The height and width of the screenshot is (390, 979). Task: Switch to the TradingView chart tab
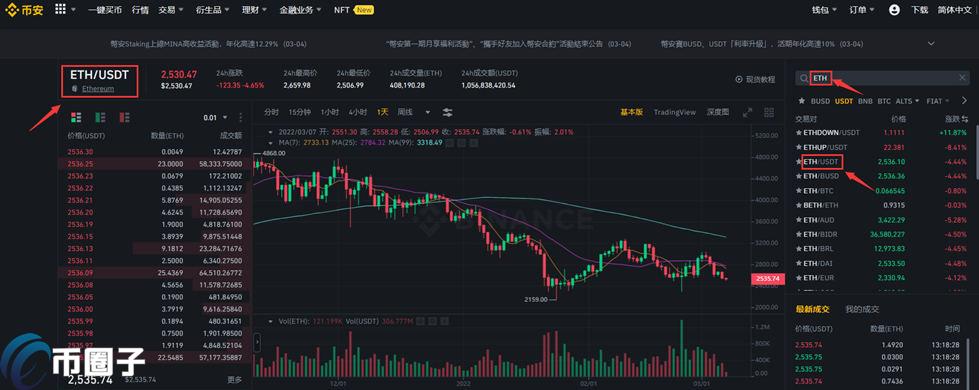point(674,112)
